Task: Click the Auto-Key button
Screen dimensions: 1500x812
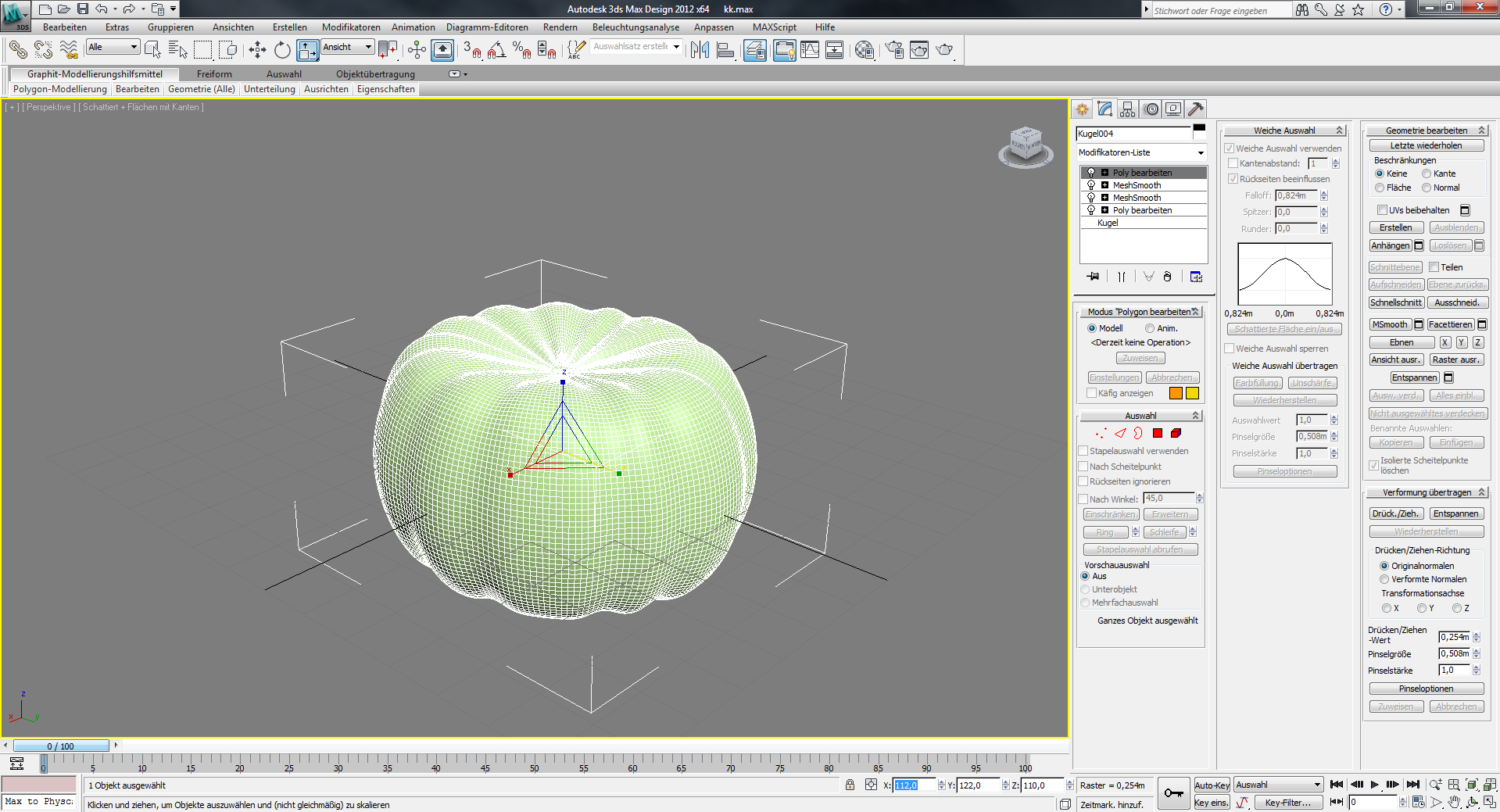Action: pyautogui.click(x=1212, y=785)
